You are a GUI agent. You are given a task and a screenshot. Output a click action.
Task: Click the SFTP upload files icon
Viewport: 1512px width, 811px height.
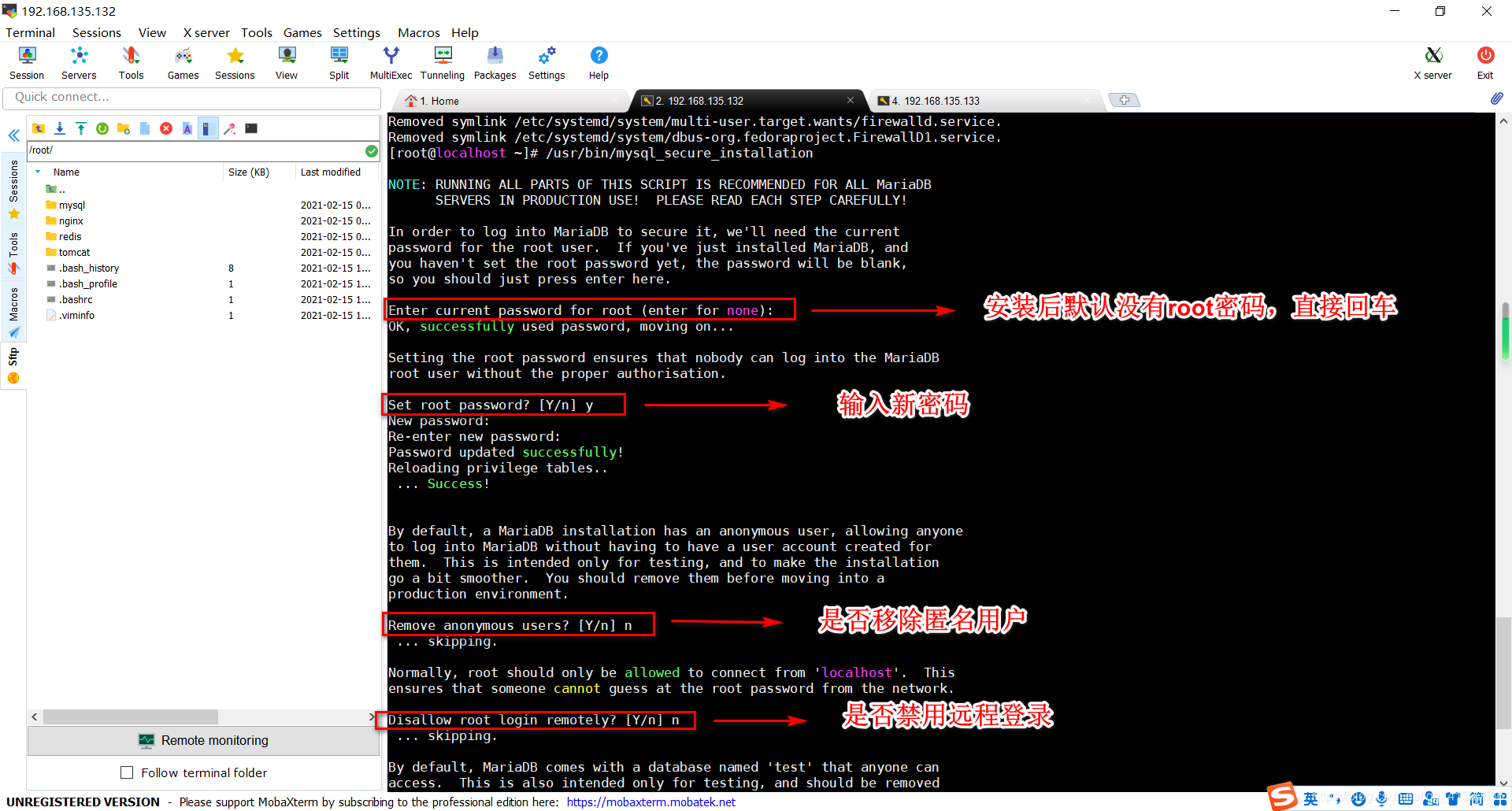tap(81, 128)
